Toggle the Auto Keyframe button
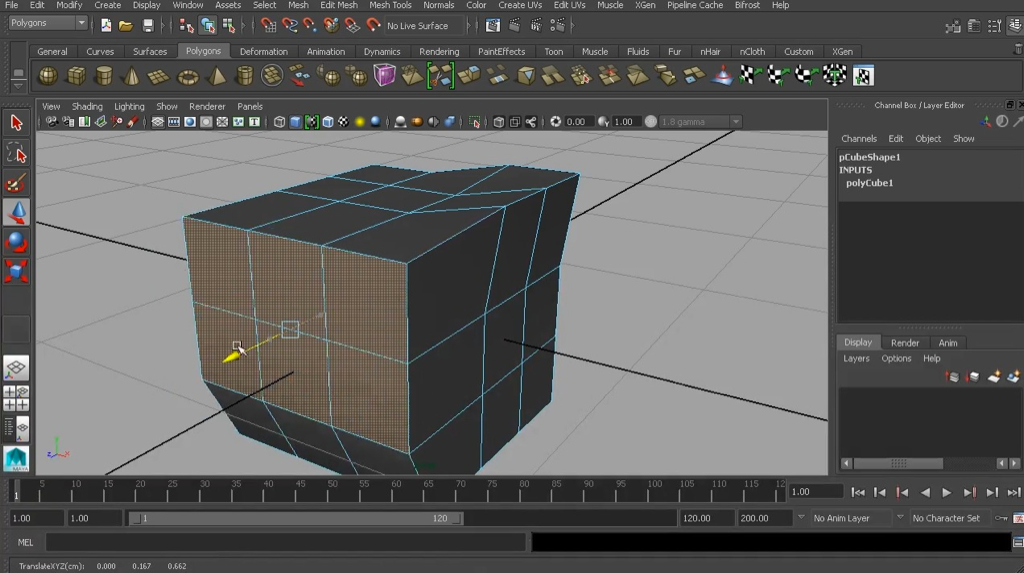 (1001, 518)
